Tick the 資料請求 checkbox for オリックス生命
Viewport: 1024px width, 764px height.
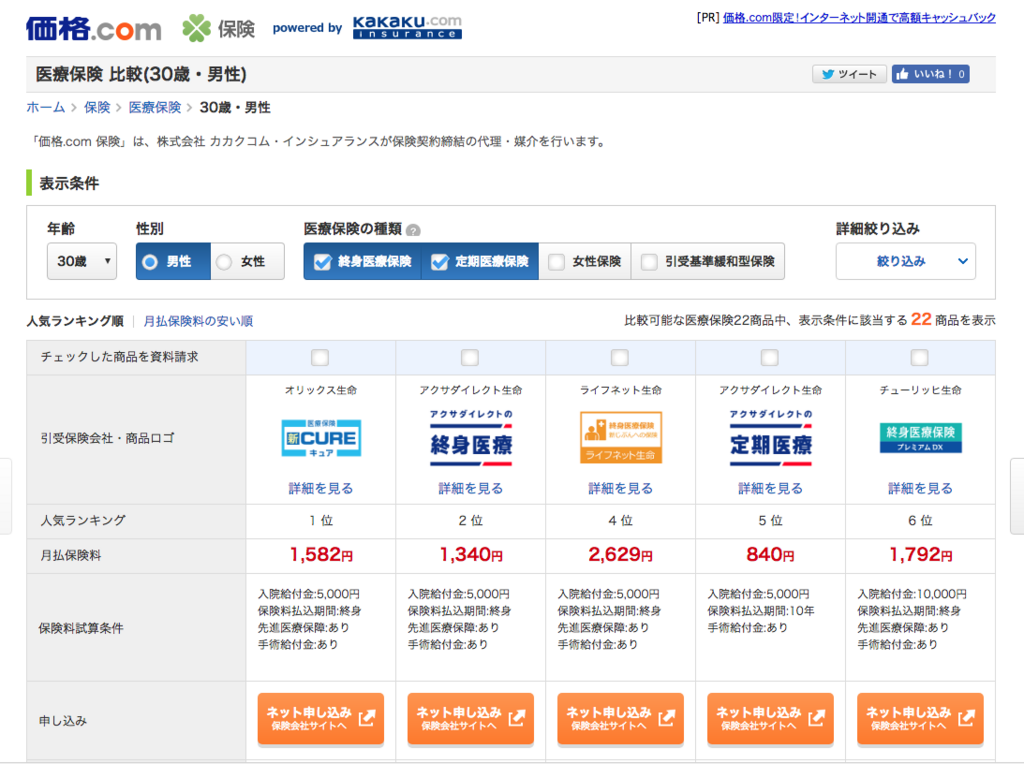[x=320, y=357]
